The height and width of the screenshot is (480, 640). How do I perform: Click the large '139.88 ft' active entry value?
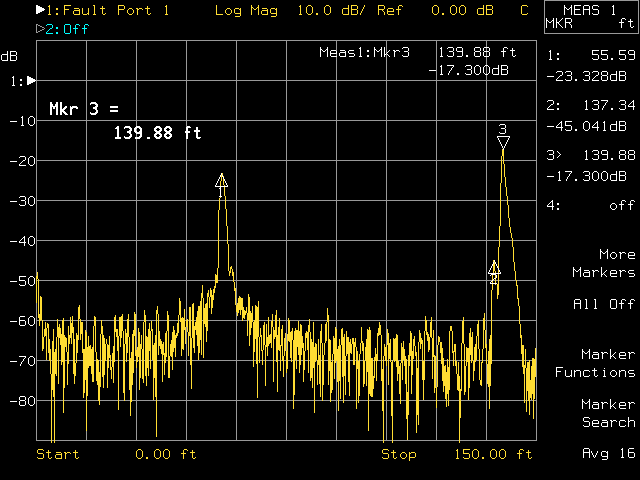tap(158, 133)
